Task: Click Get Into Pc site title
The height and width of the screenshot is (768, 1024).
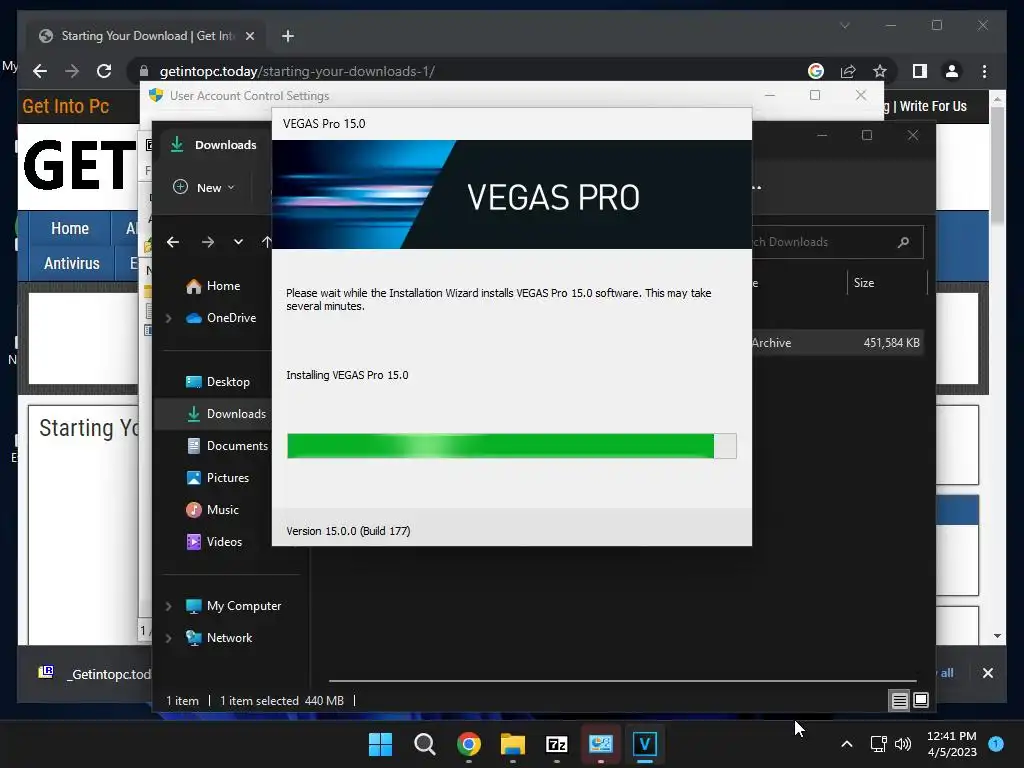Action: tap(65, 106)
